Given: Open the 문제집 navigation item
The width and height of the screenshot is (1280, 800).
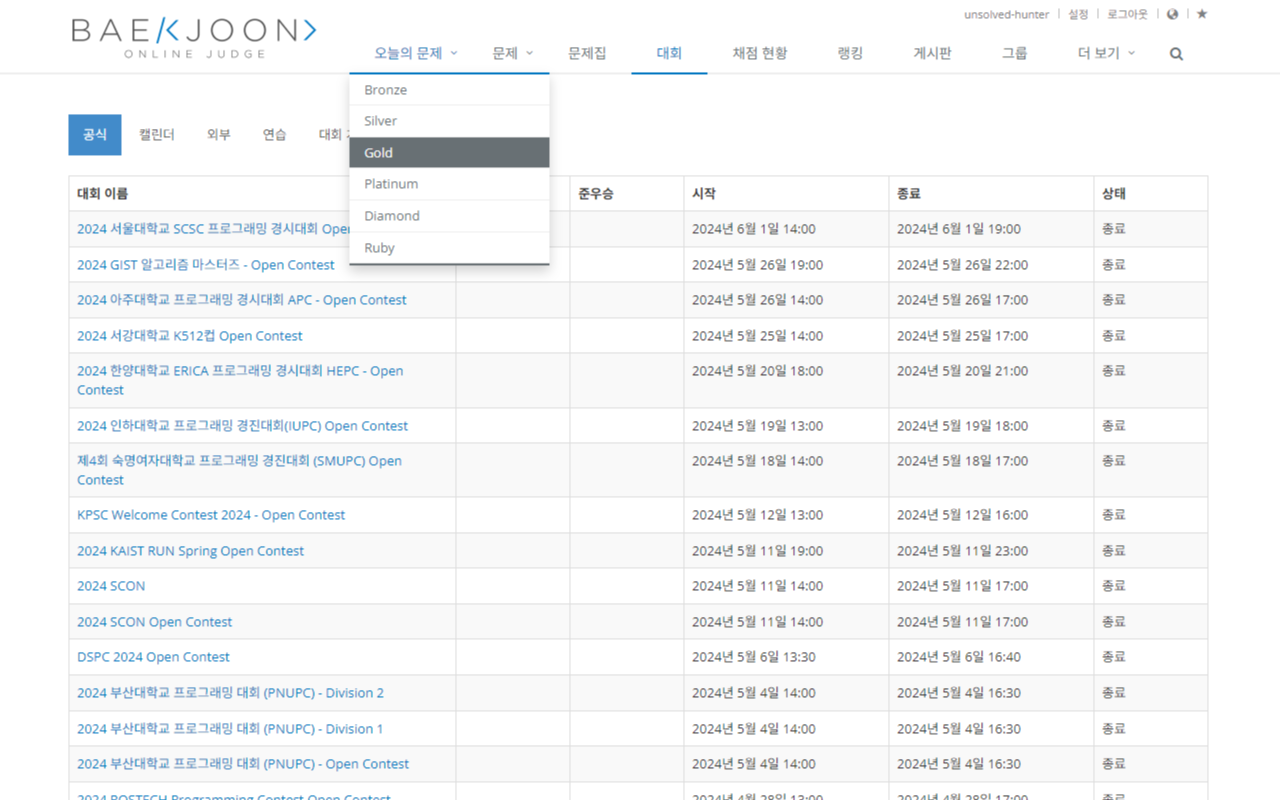Looking at the screenshot, I should tap(587, 53).
